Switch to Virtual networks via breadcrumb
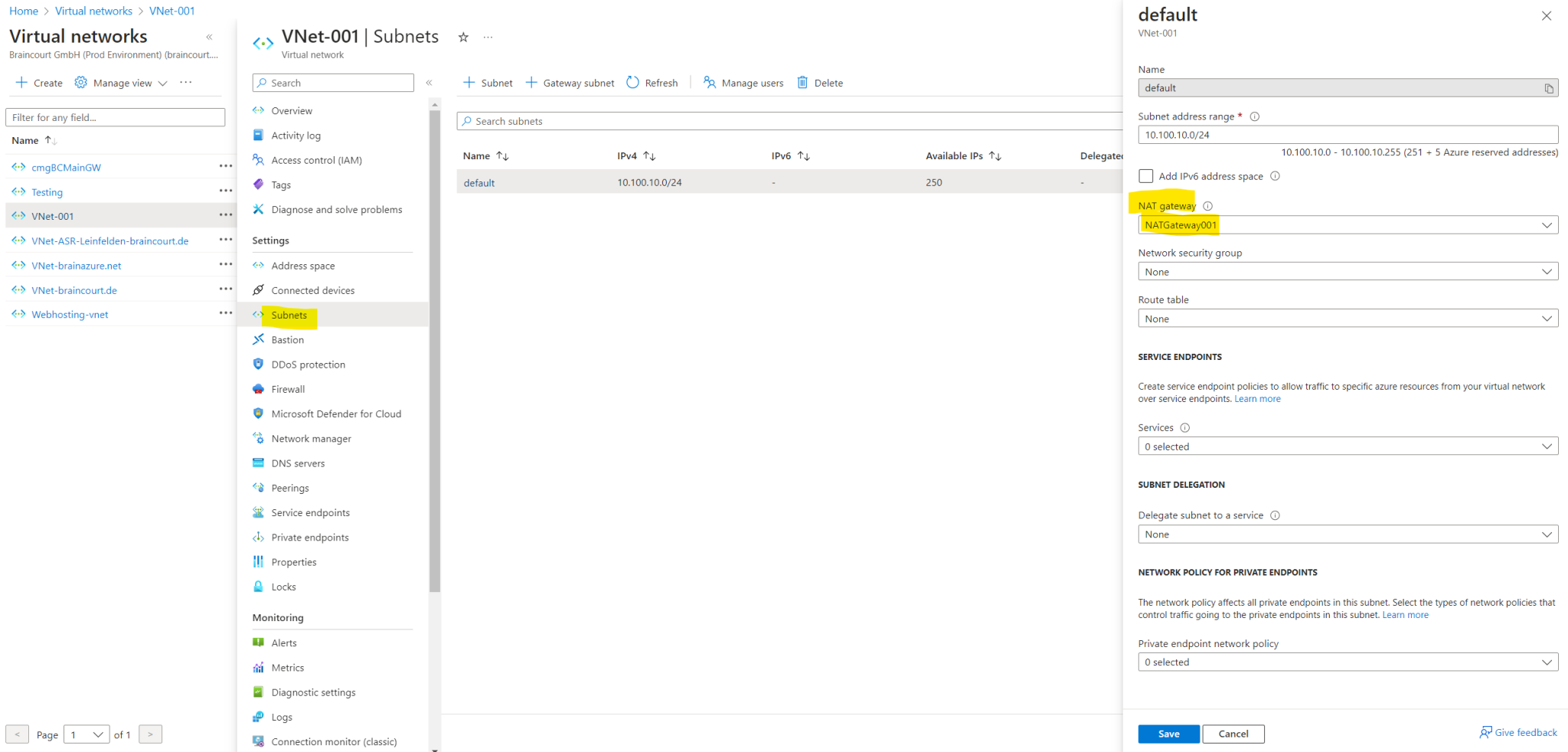Image resolution: width=1568 pixels, height=752 pixels. point(93,11)
